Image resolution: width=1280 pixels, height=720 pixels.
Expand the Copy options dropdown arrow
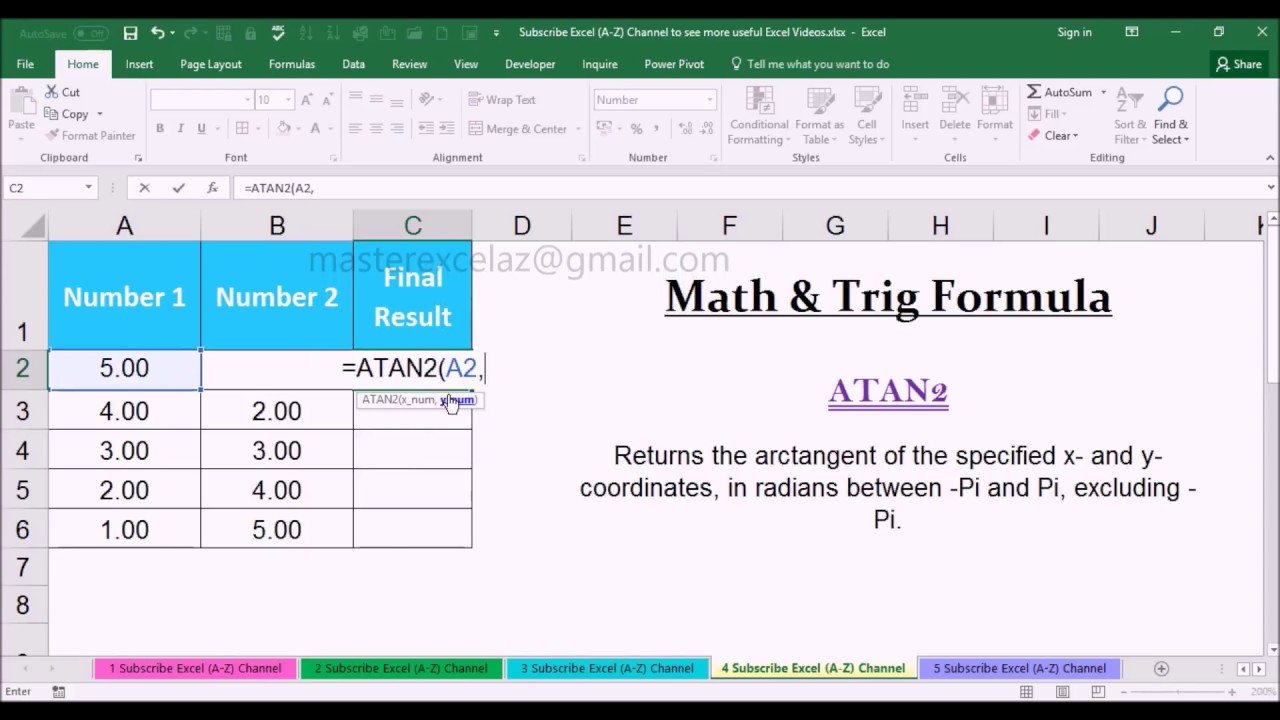pos(99,114)
